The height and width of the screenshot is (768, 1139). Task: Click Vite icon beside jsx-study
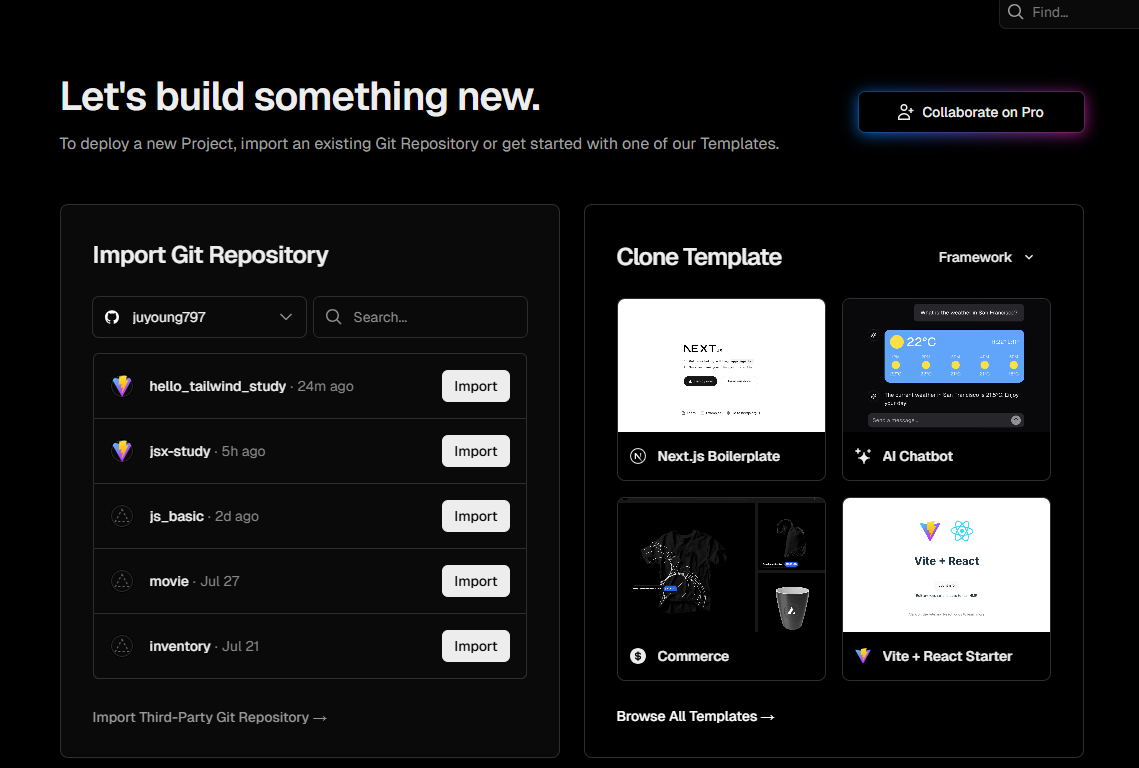[122, 451]
